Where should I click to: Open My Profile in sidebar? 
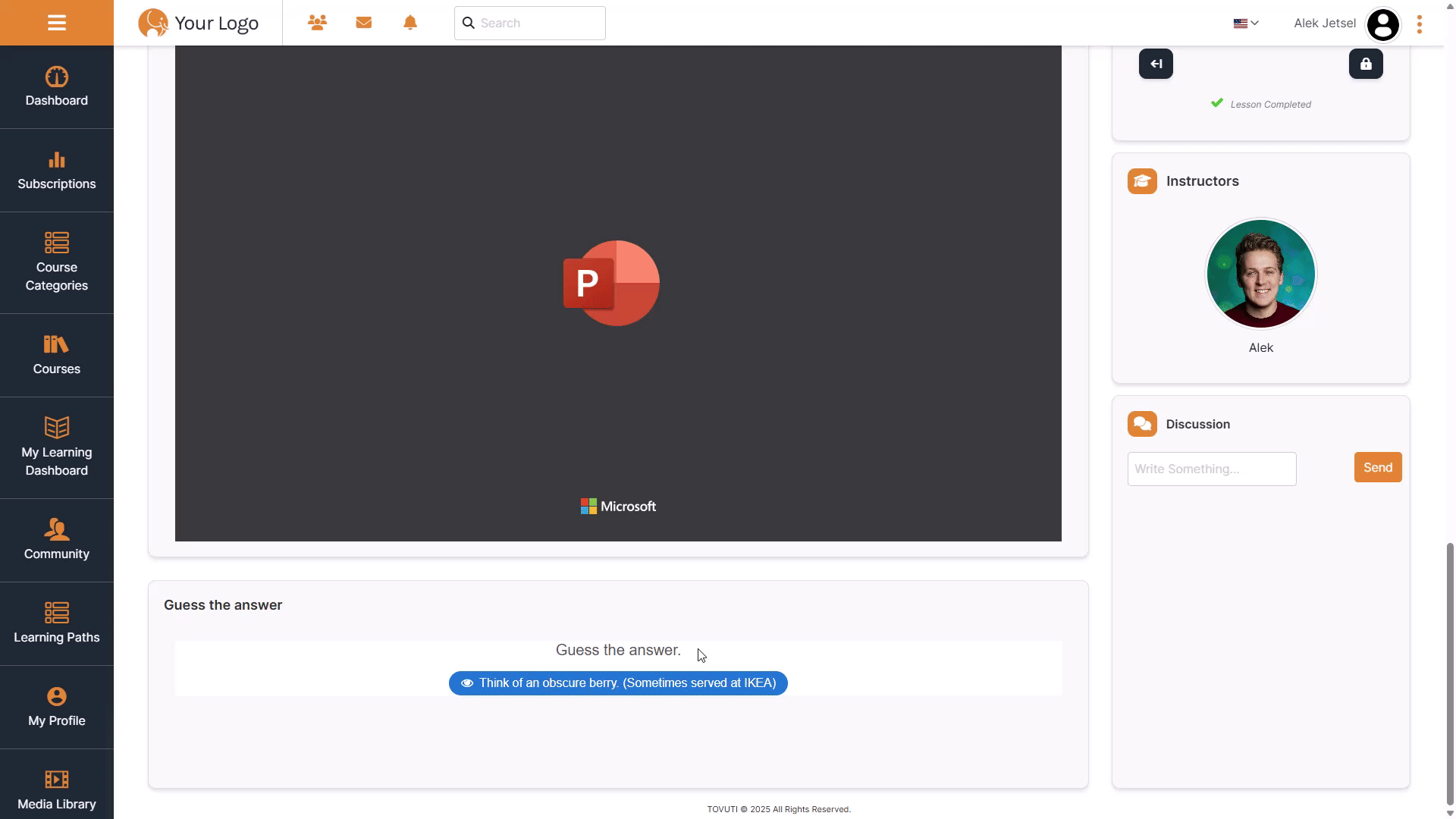(x=57, y=708)
